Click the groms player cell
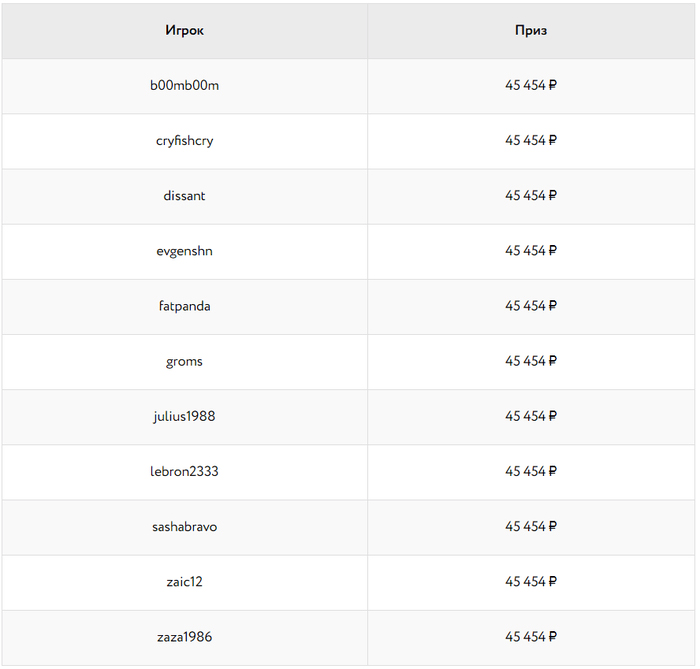 pos(184,362)
